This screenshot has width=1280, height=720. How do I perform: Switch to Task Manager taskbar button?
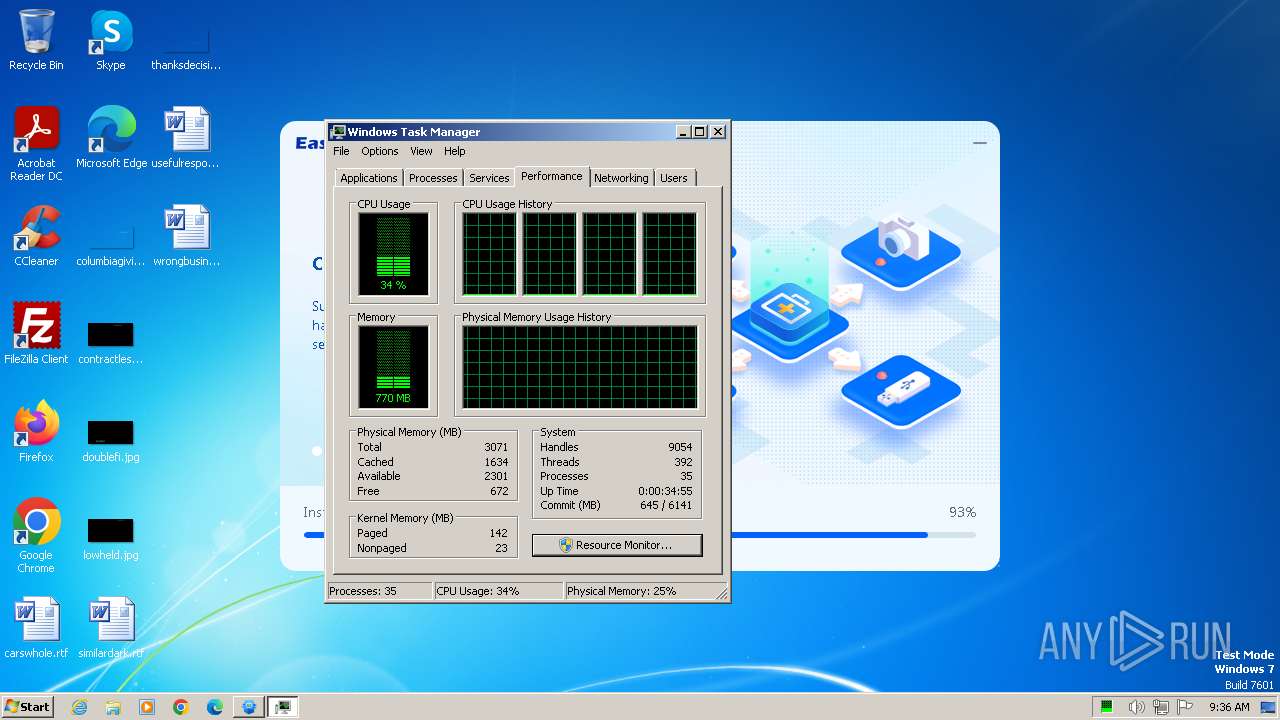tap(284, 707)
